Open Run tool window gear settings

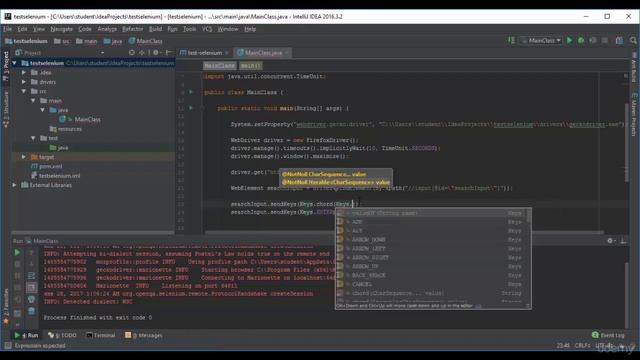click(610, 241)
